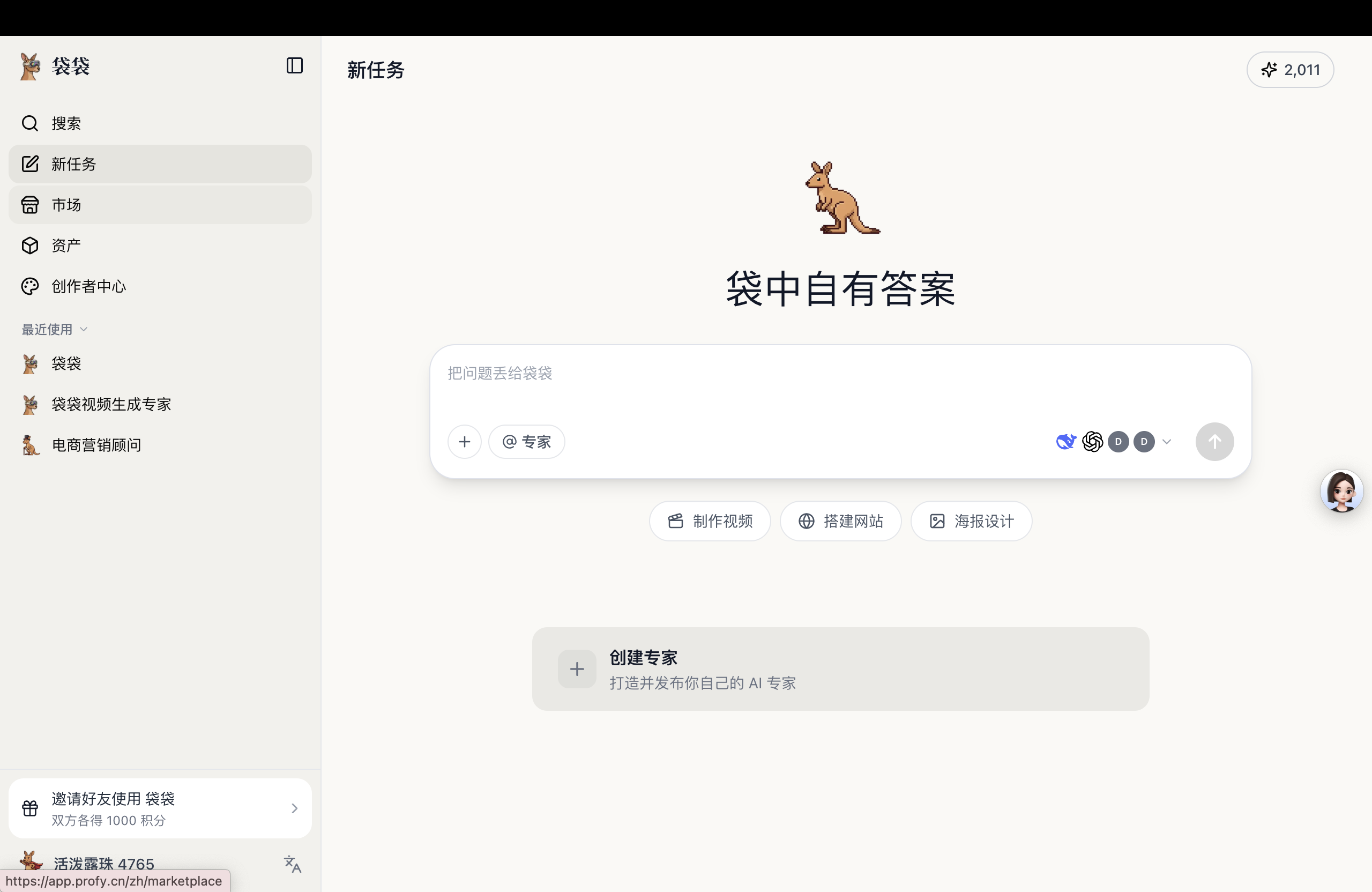Open the 邀请好友使用 袋袋 banner

(160, 809)
